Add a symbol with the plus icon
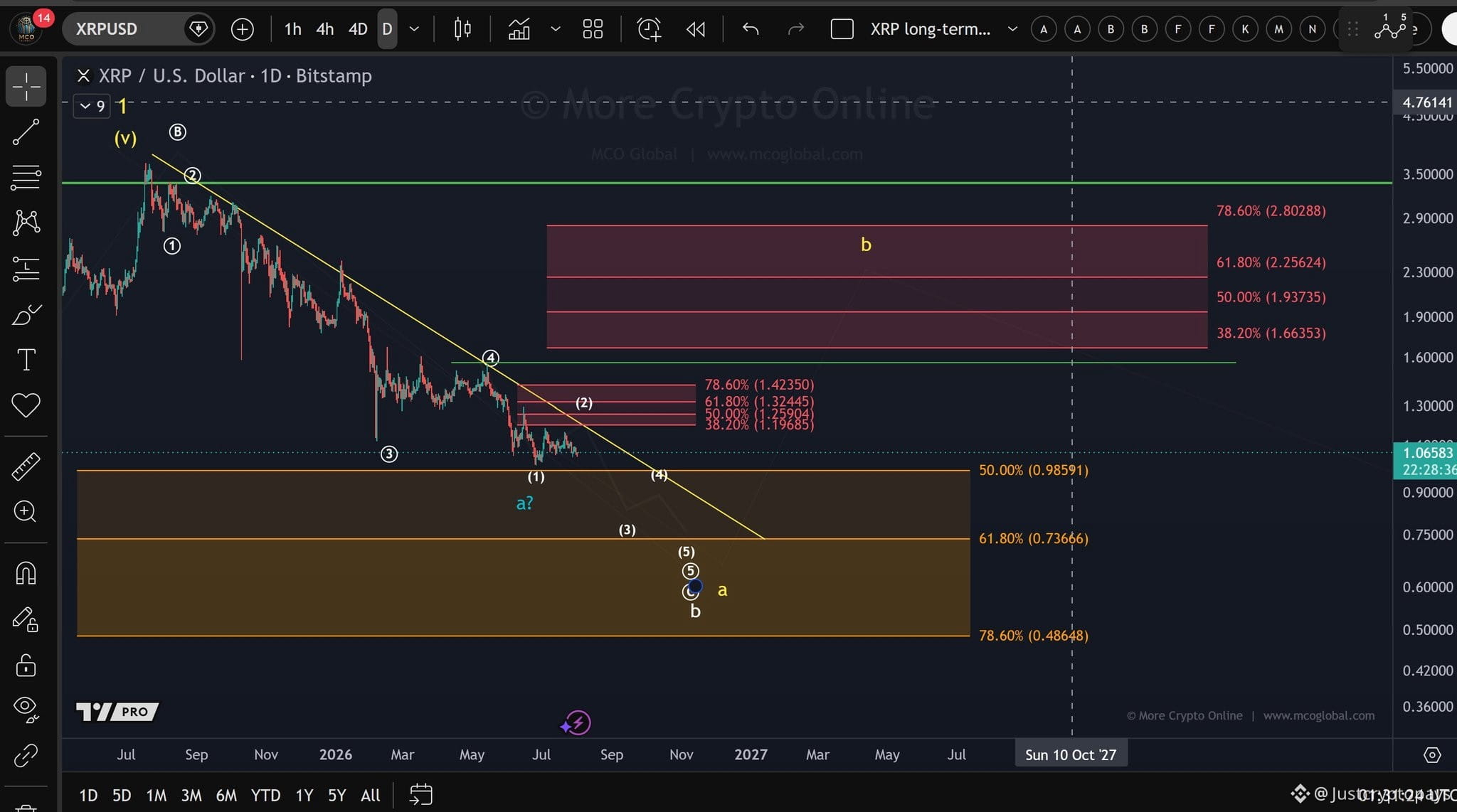 tap(243, 29)
